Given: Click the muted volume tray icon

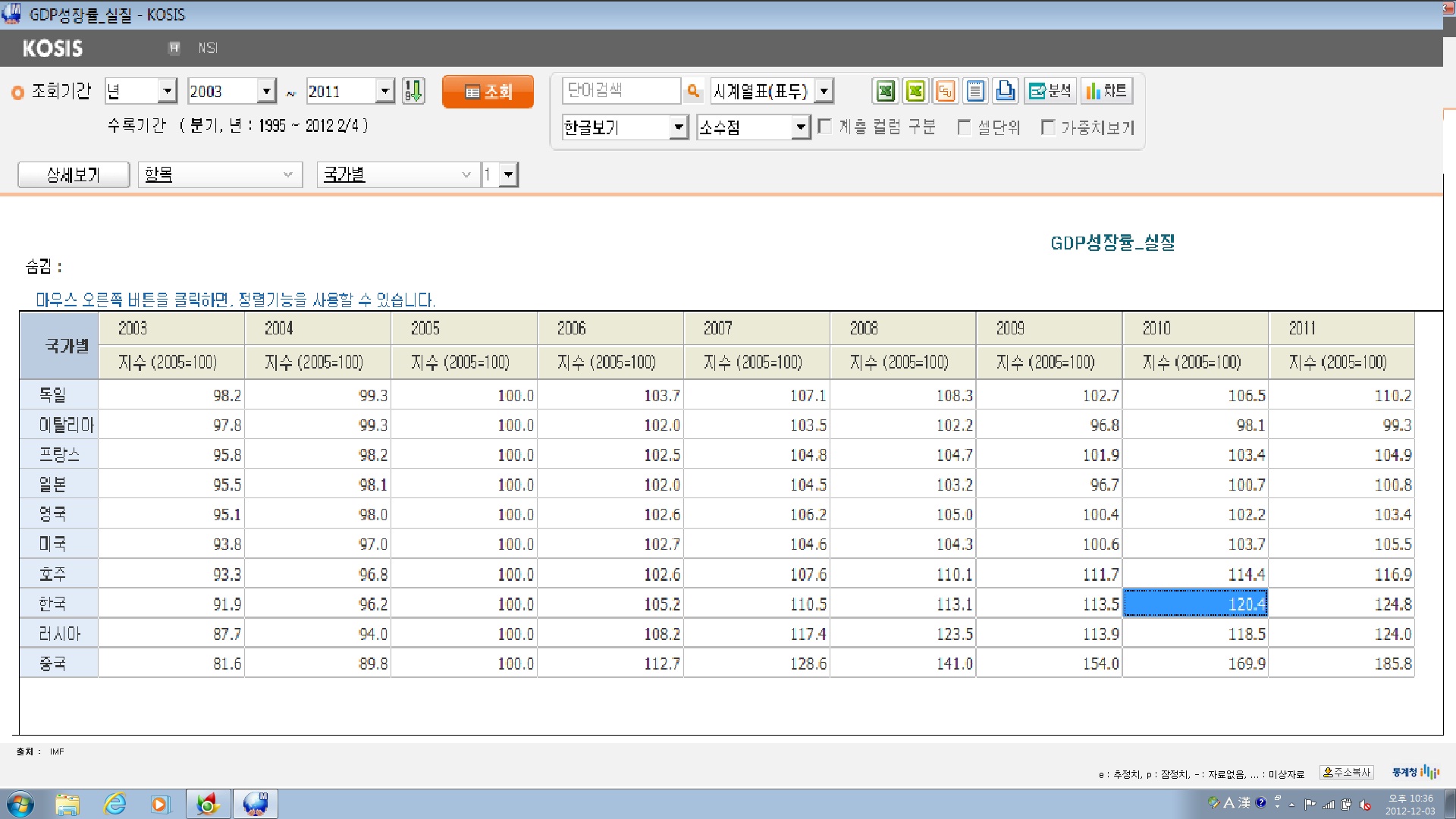Looking at the screenshot, I should (1365, 805).
